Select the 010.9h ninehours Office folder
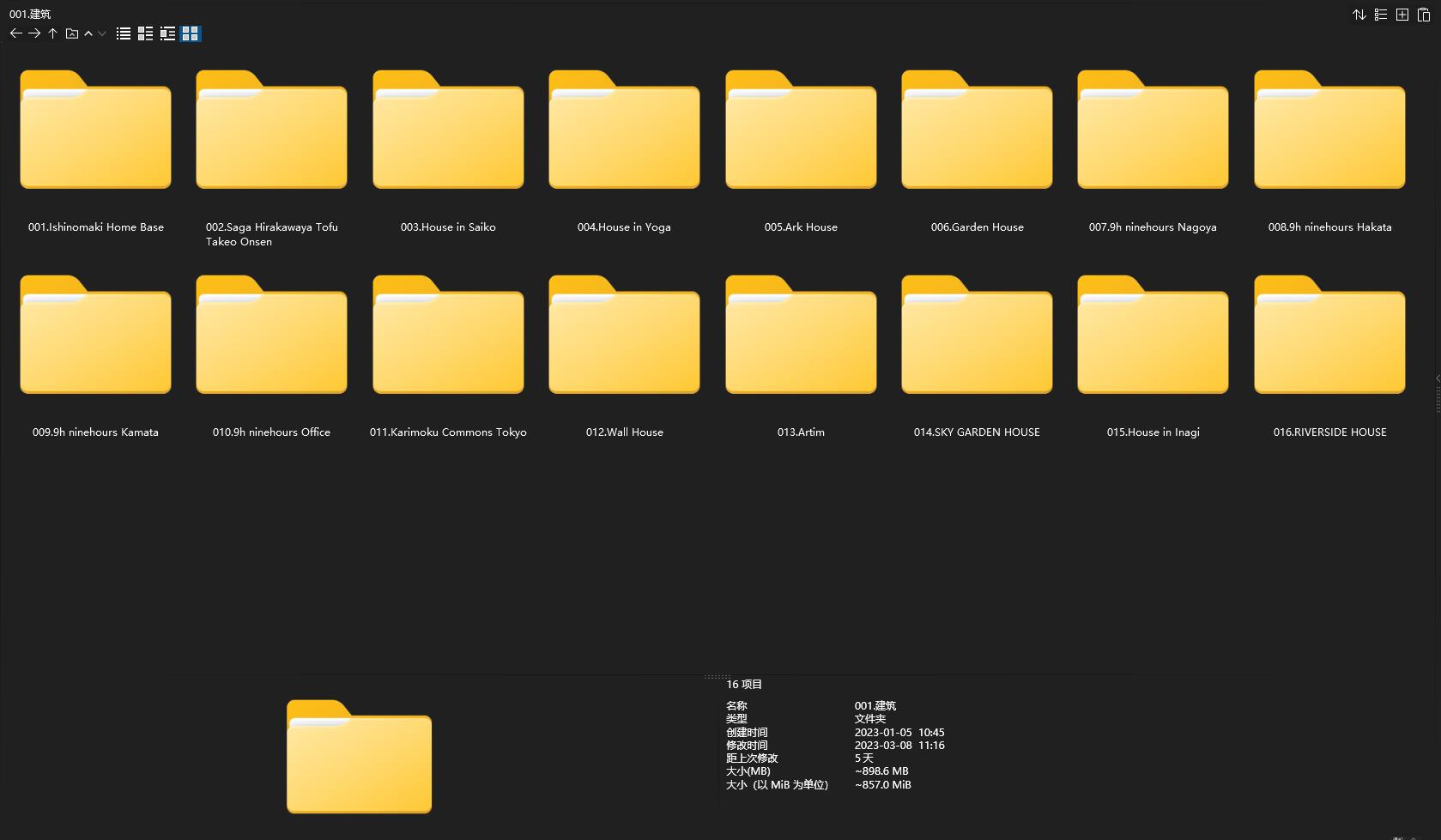The image size is (1441, 840). (x=271, y=356)
